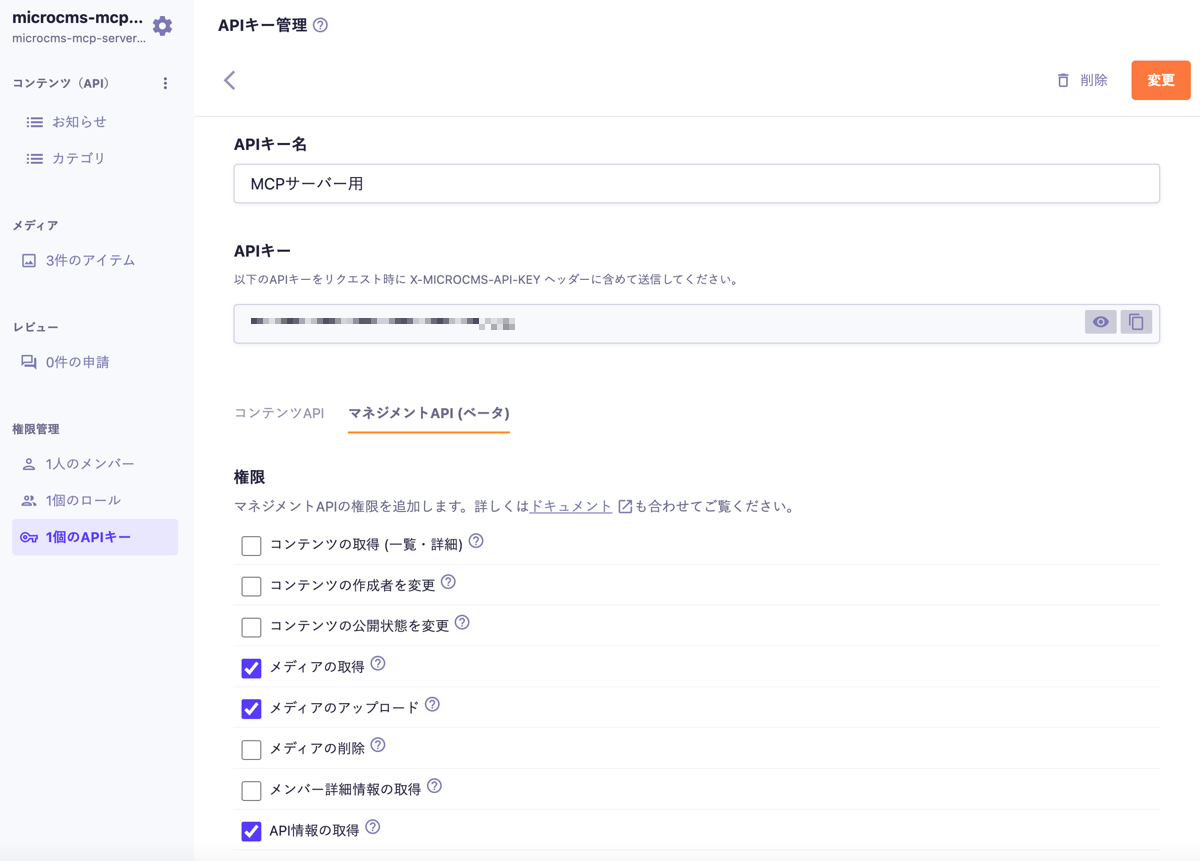
Task: Open the ドキュメント link
Action: [x=571, y=506]
